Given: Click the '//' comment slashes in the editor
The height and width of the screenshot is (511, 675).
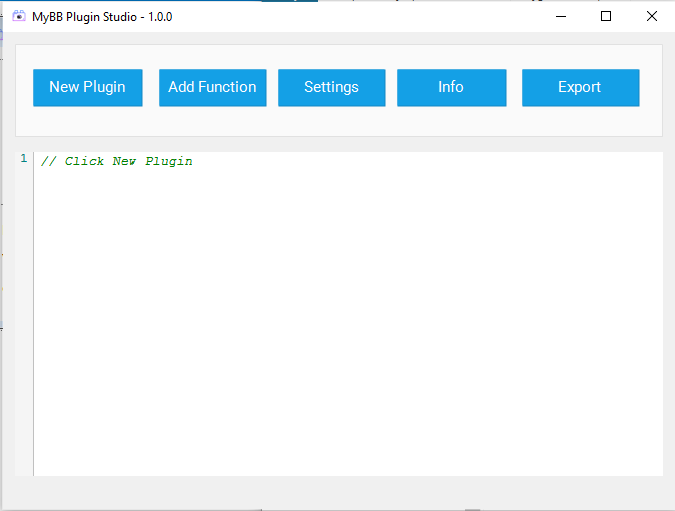Looking at the screenshot, I should point(48,162).
